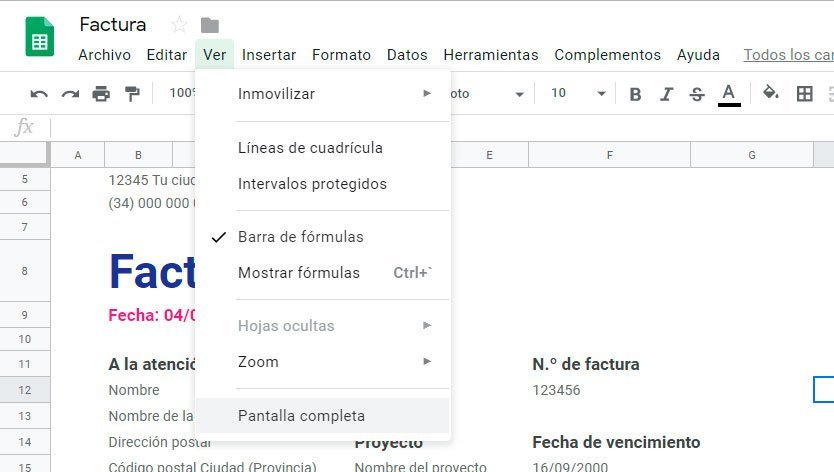Click the undo arrow icon
834x472 pixels.
click(x=39, y=94)
